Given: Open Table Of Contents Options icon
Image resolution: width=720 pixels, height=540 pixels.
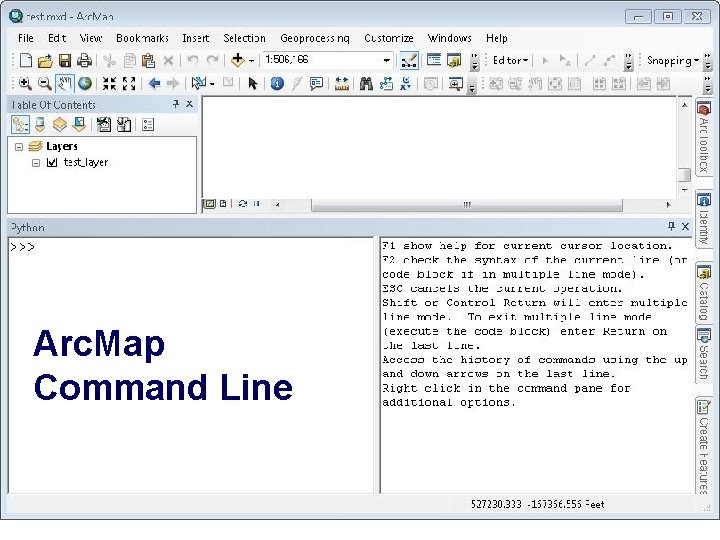Looking at the screenshot, I should point(148,125).
